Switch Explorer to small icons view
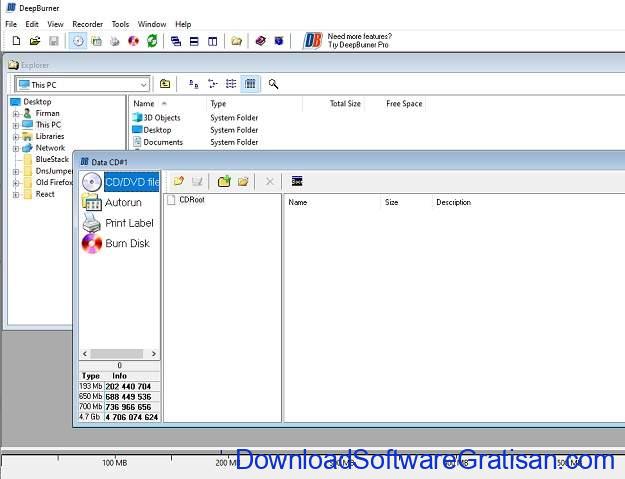 pyautogui.click(x=212, y=84)
